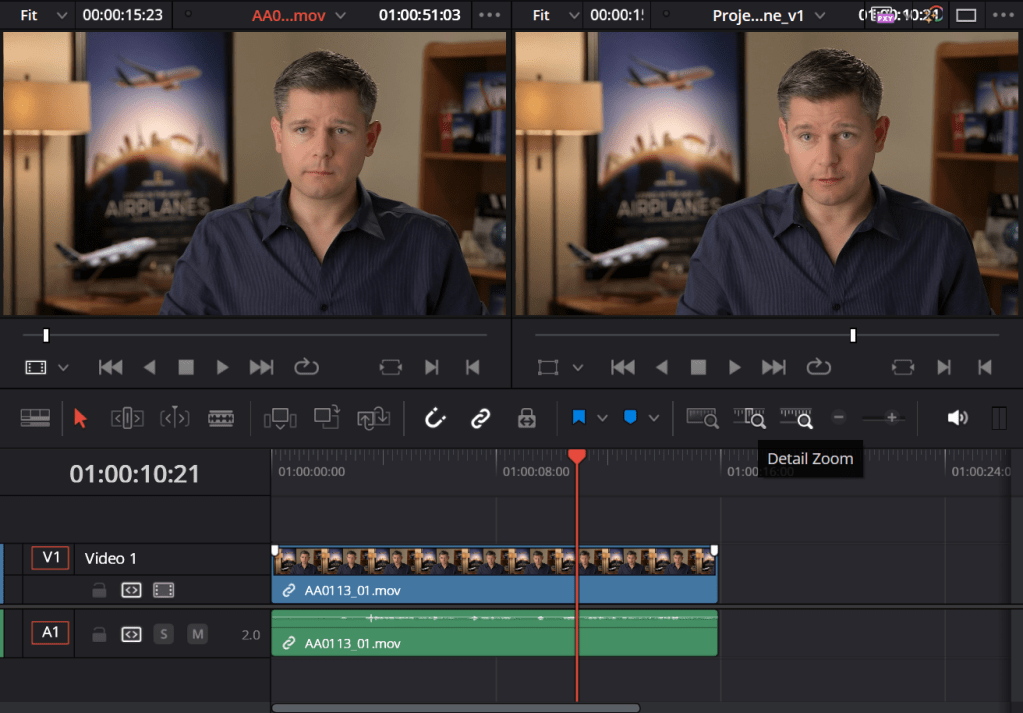Select the Selection Mode arrow tool
This screenshot has width=1023, height=713.
click(81, 418)
